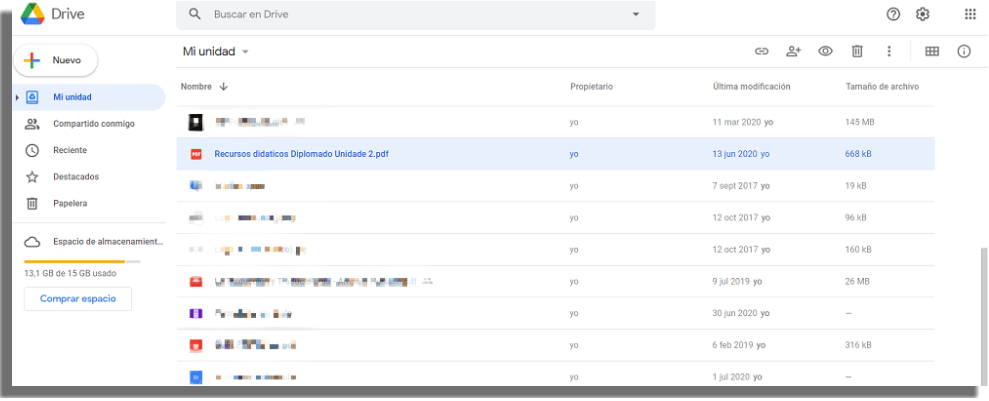Click the blue document icon in the 1 jul 2020 row
The height and width of the screenshot is (401, 989).
(196, 377)
